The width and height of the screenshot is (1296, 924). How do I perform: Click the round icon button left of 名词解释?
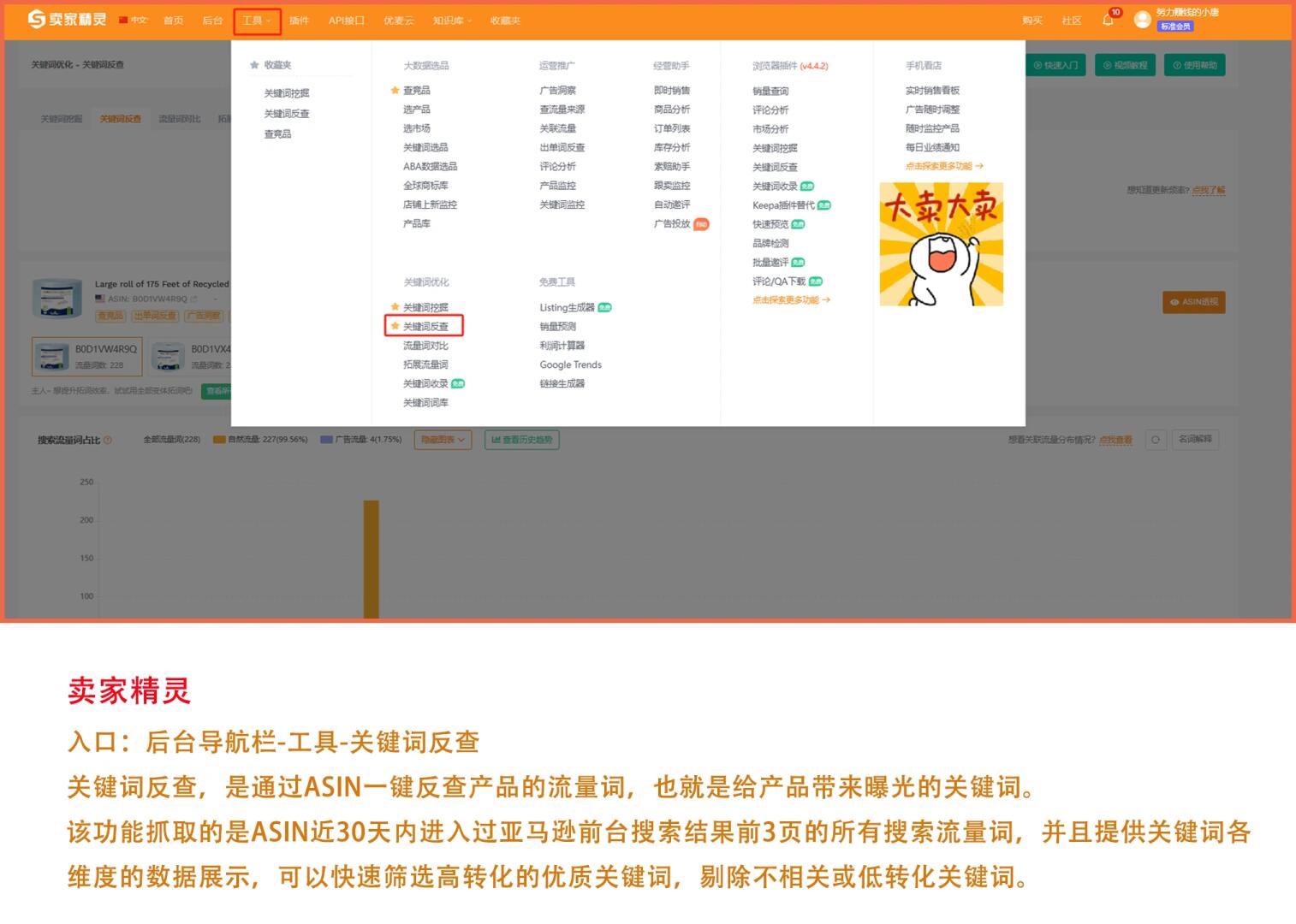pyautogui.click(x=1156, y=440)
